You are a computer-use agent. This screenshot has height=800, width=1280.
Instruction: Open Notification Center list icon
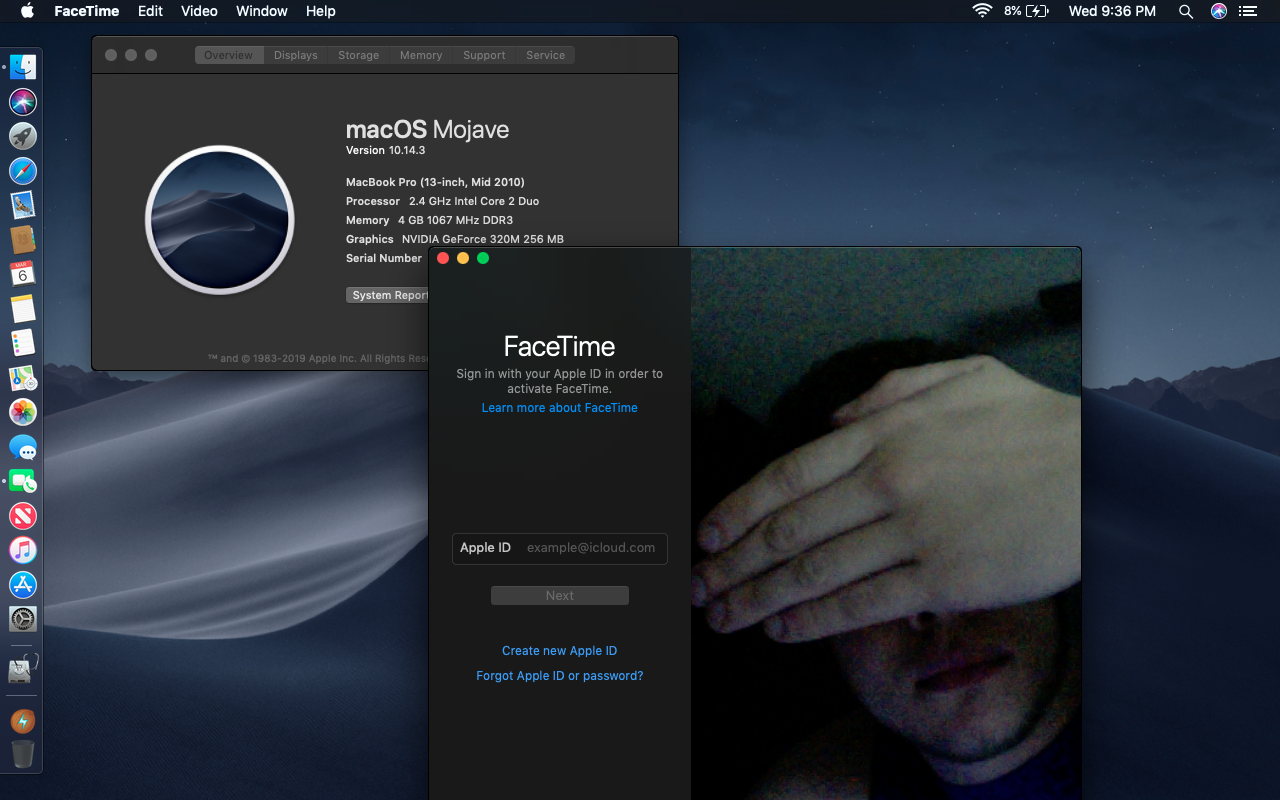[1247, 11]
